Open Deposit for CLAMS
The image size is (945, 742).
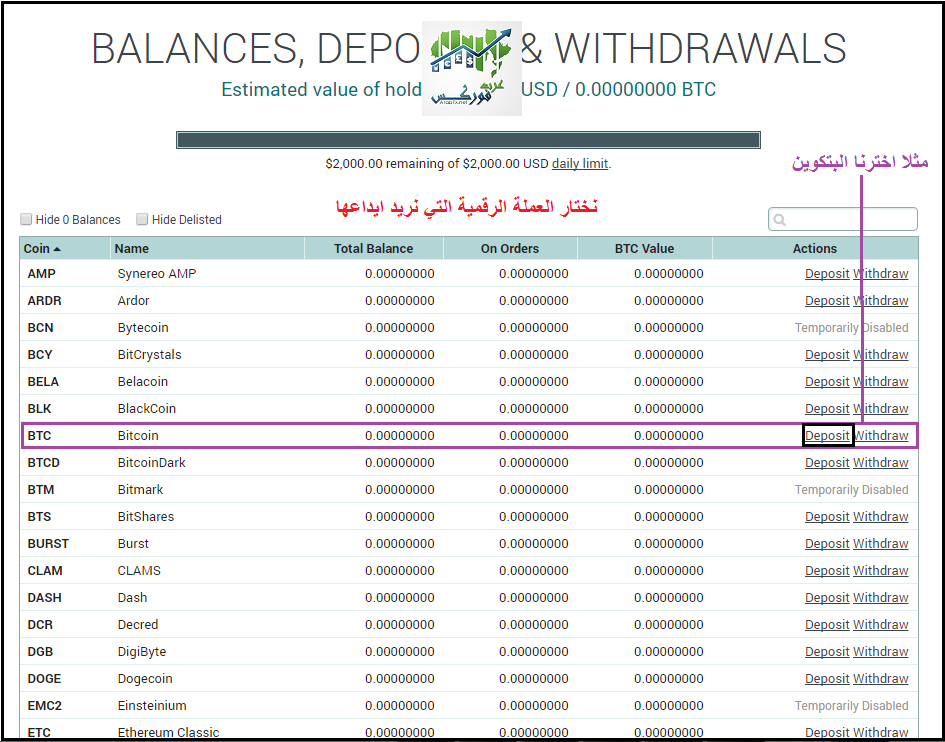827,570
